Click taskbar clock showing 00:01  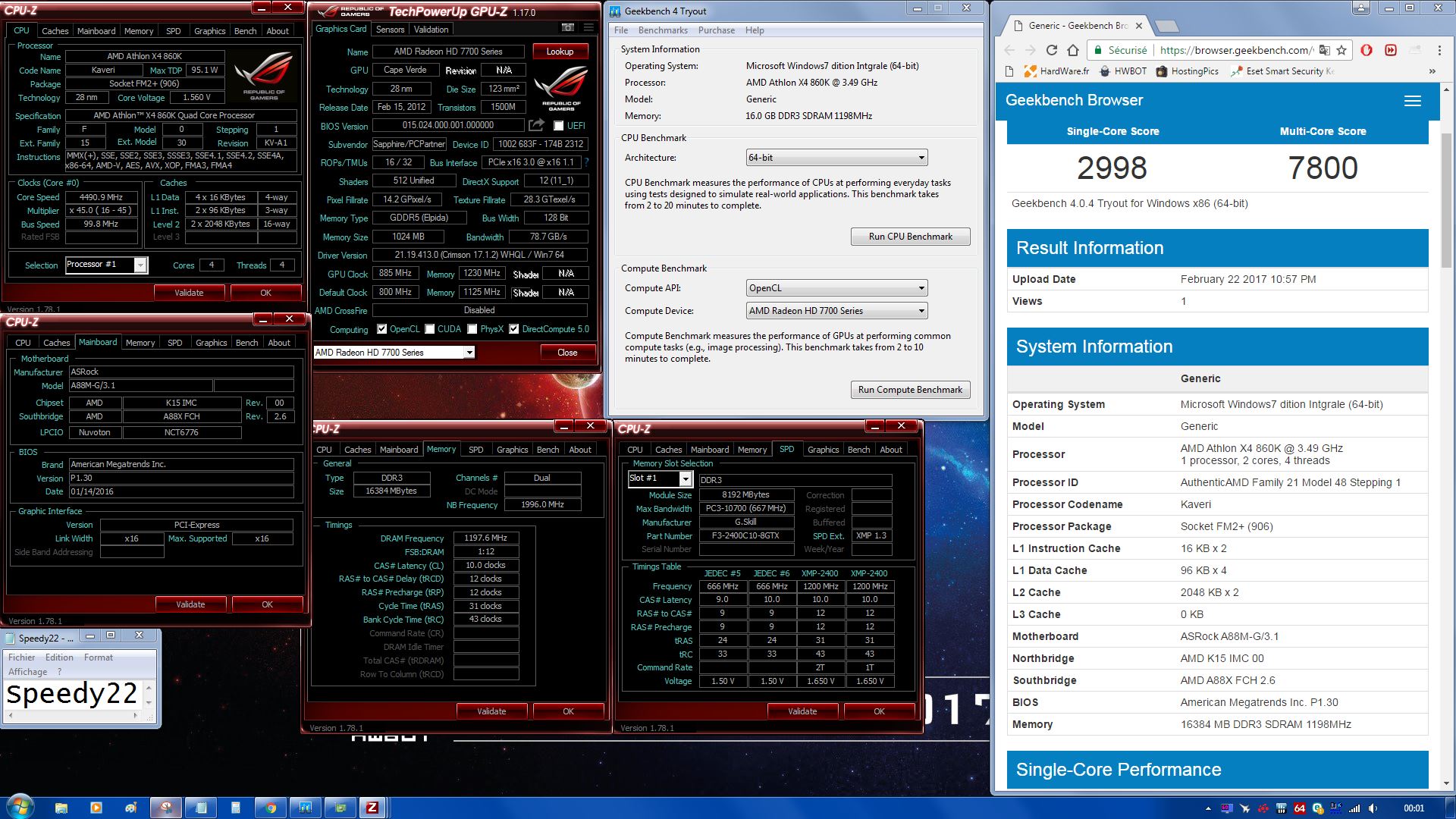(x=1414, y=808)
